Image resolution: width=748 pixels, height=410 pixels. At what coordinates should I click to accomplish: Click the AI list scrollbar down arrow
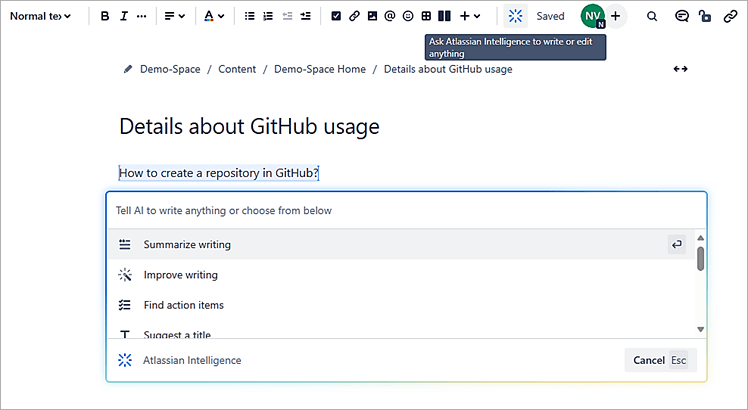click(700, 329)
